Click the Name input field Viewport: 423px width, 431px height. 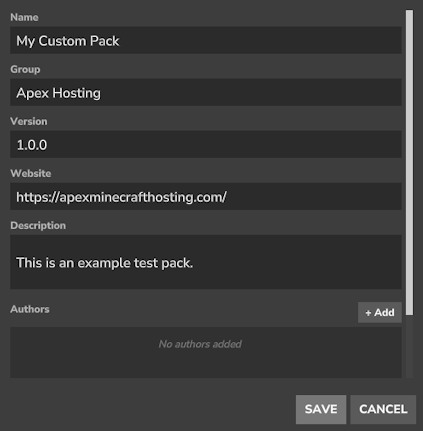click(x=206, y=40)
